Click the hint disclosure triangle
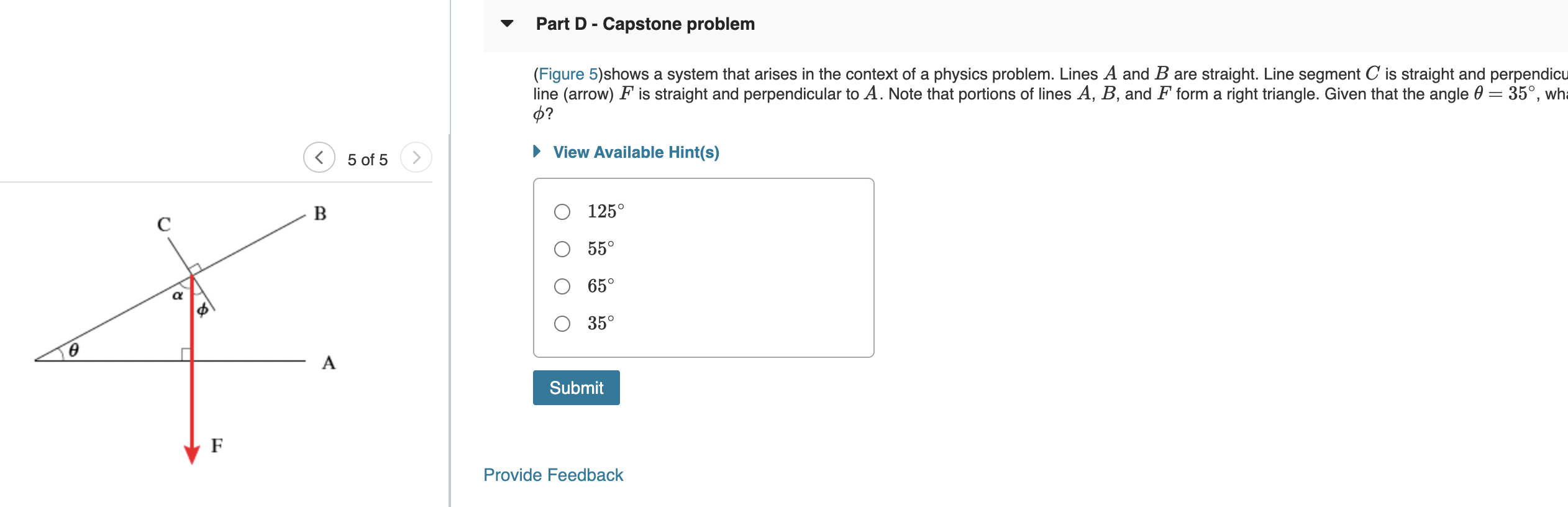1568x507 pixels. pos(537,151)
